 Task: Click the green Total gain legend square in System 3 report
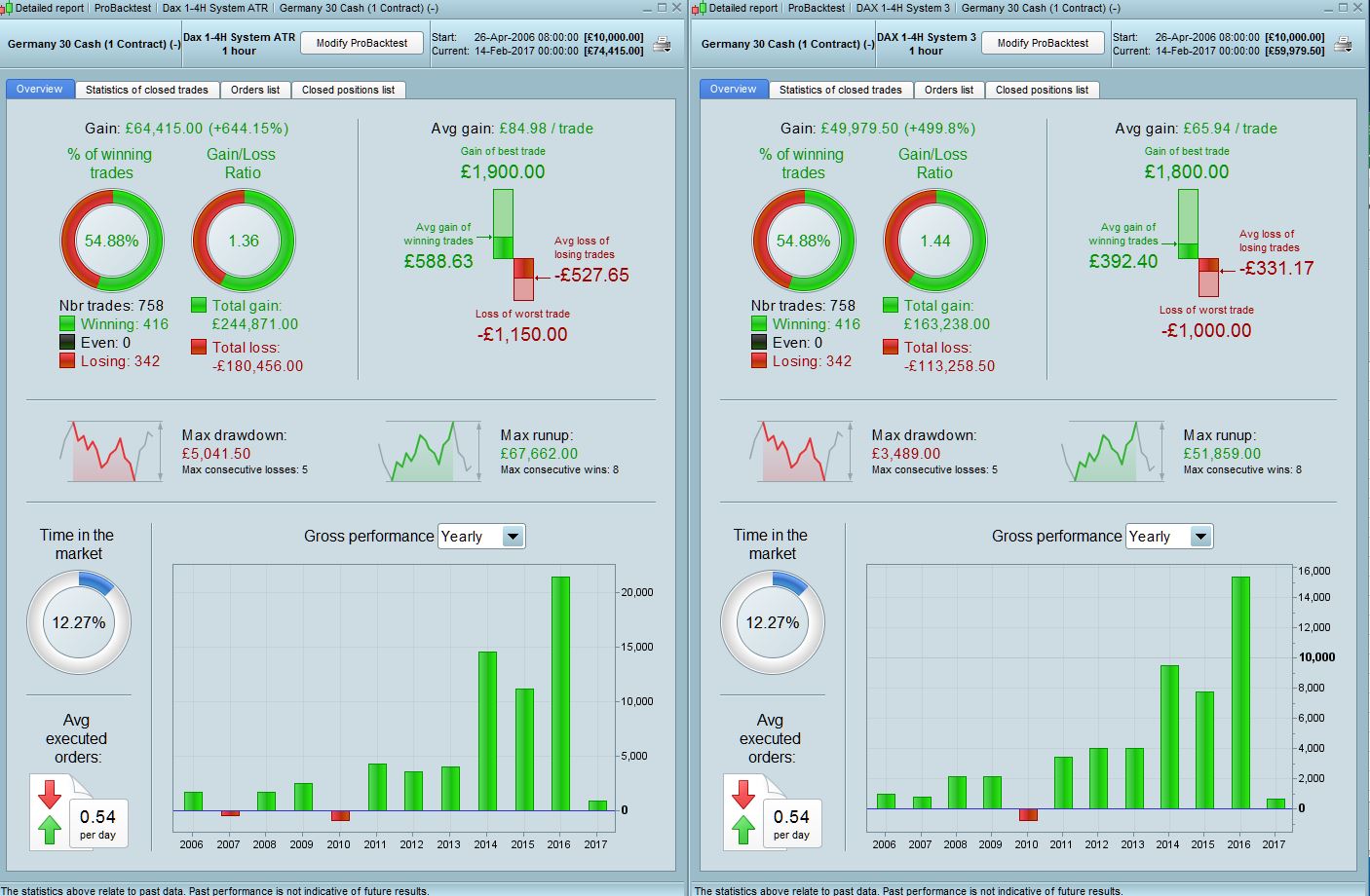(891, 305)
